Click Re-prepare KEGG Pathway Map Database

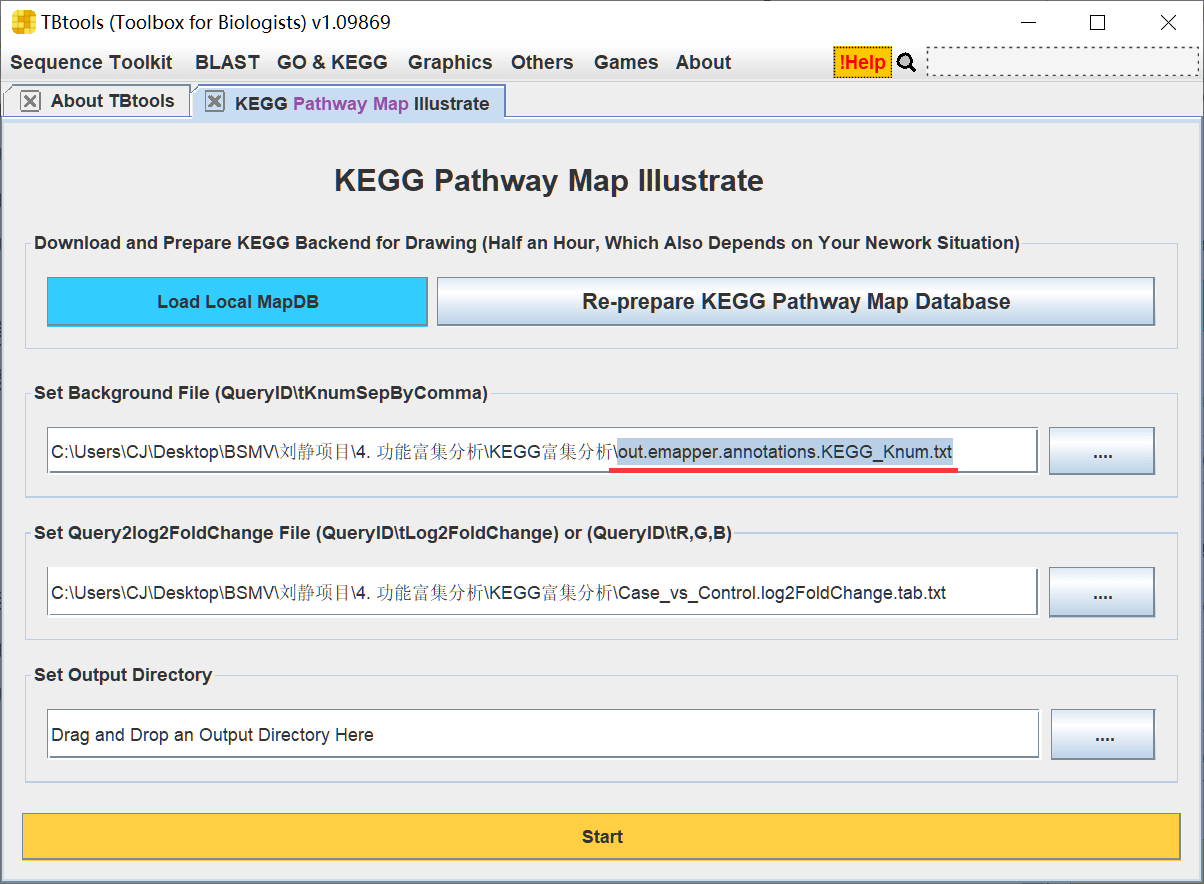click(796, 302)
